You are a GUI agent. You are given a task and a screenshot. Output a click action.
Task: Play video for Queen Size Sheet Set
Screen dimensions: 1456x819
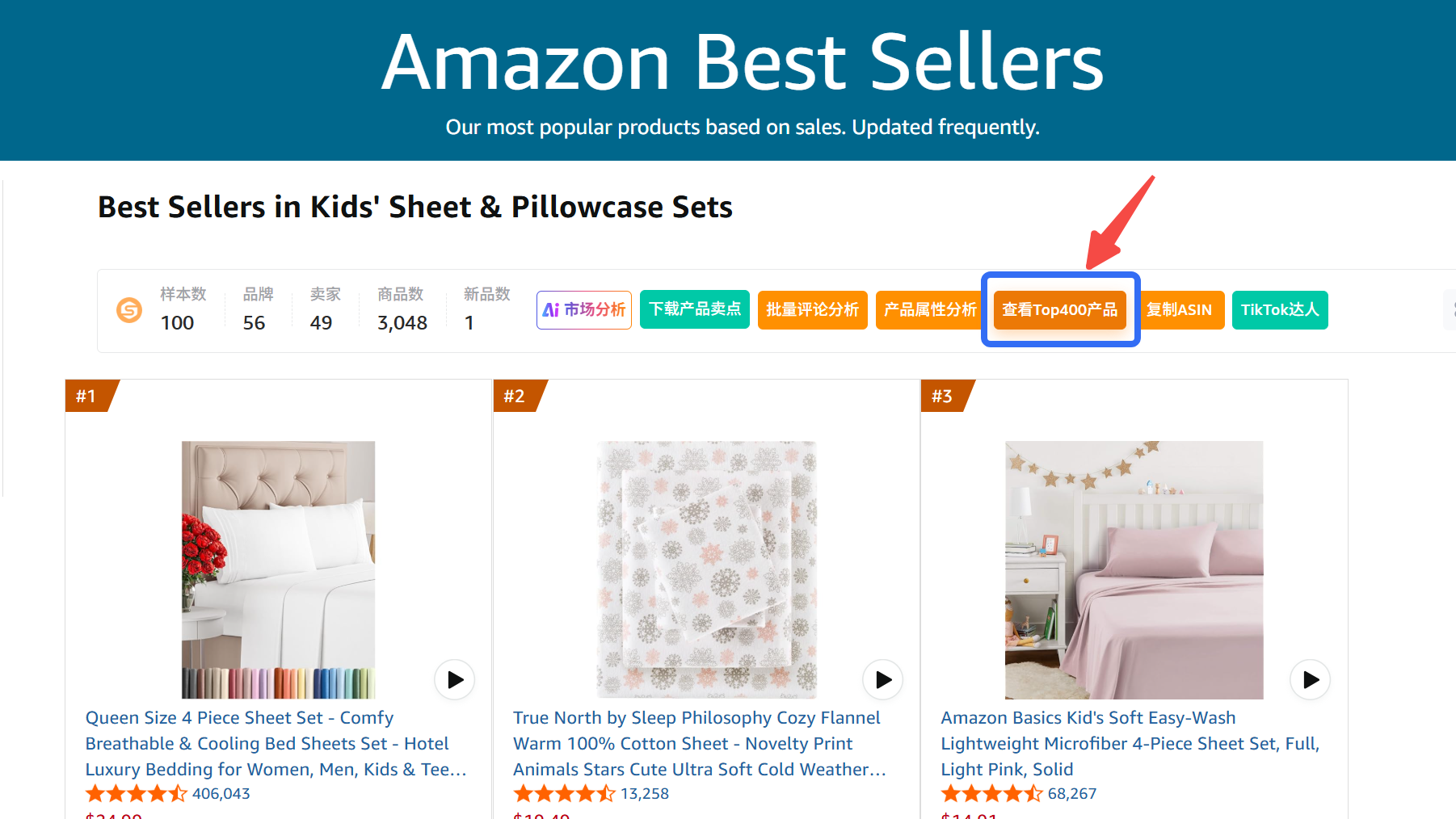[455, 680]
